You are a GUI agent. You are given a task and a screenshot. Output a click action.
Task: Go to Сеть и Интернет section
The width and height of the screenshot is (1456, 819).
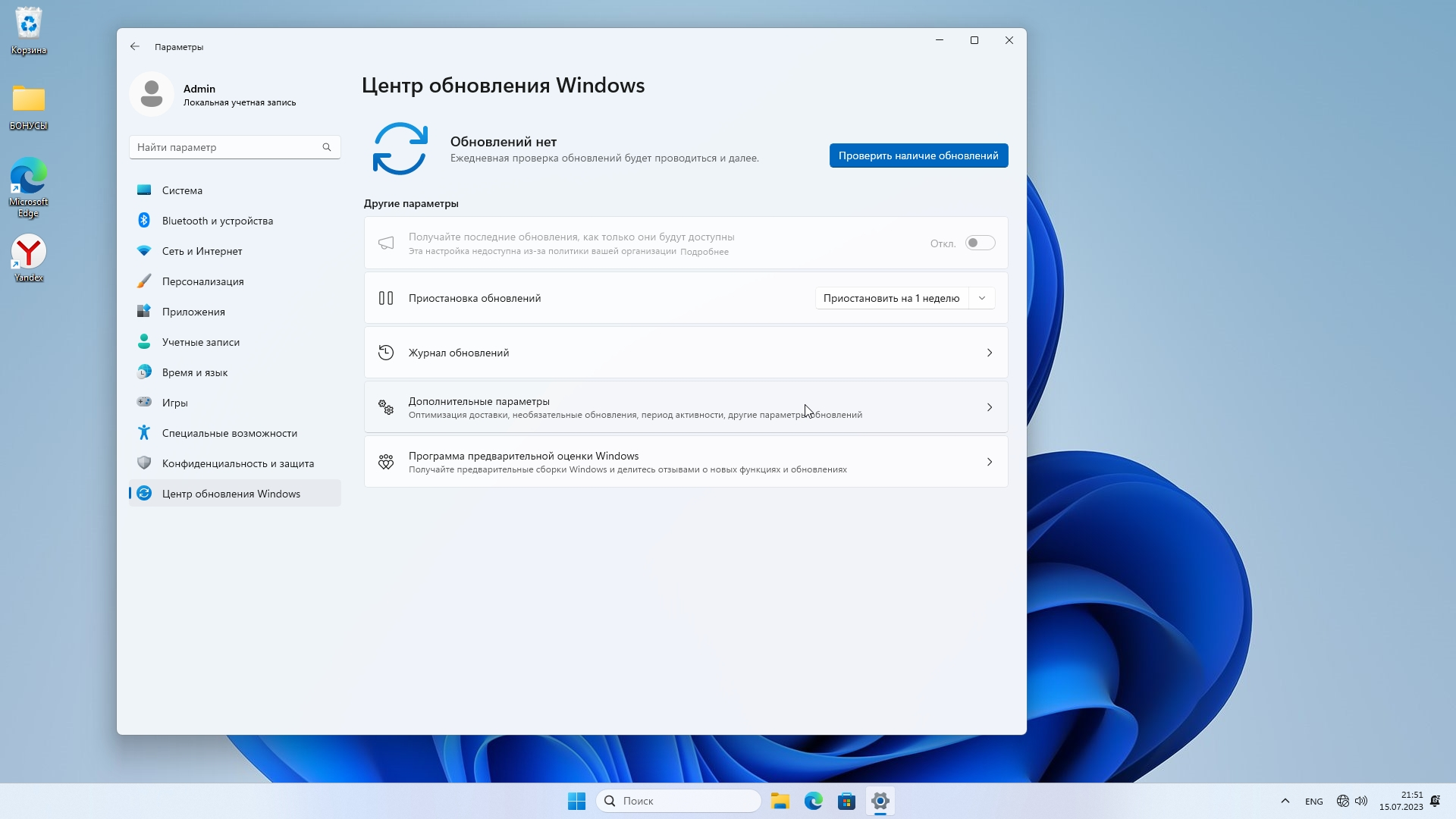pos(202,251)
